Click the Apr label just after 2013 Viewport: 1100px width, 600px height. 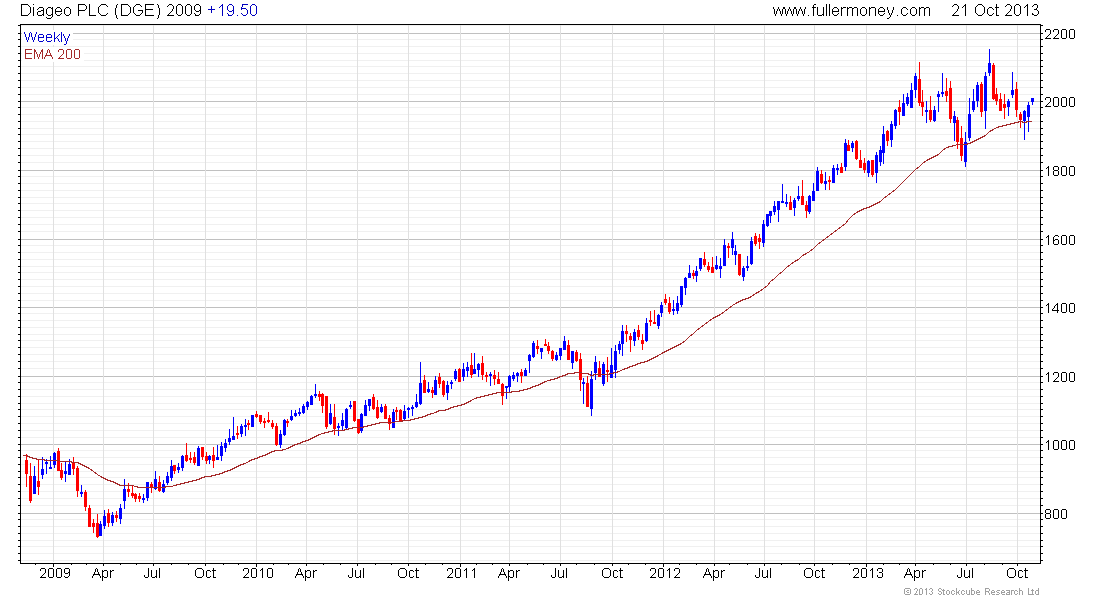pyautogui.click(x=915, y=574)
